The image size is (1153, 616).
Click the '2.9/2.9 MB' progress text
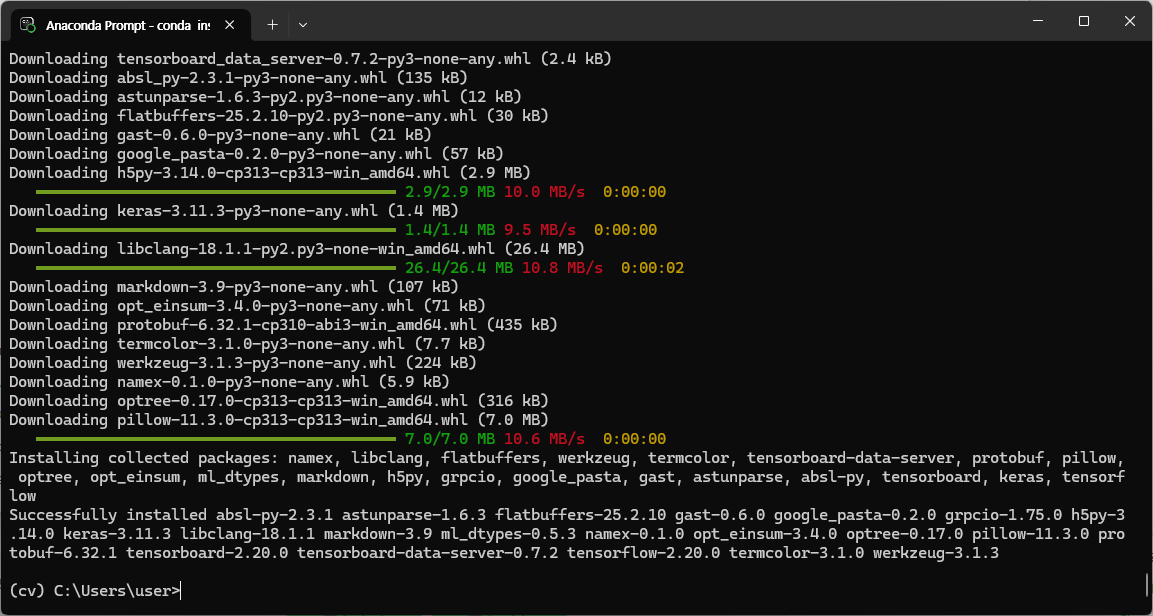tap(450, 193)
